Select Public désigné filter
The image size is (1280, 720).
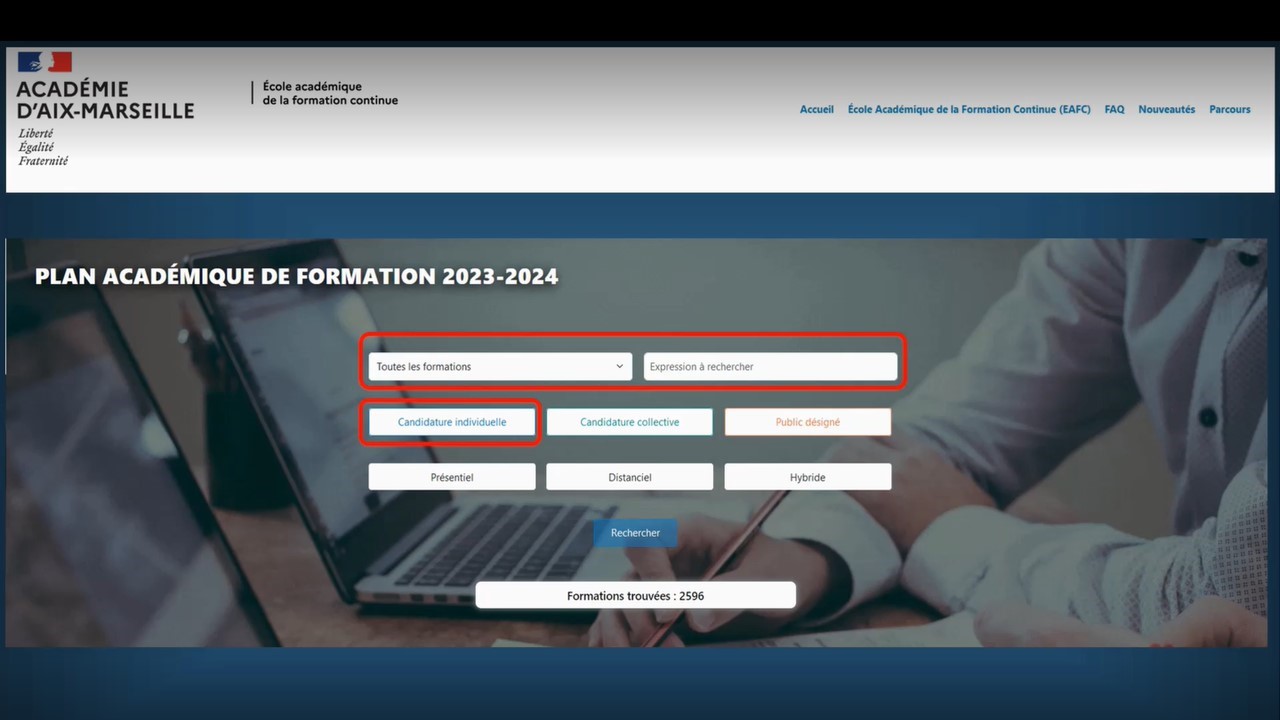tap(808, 422)
